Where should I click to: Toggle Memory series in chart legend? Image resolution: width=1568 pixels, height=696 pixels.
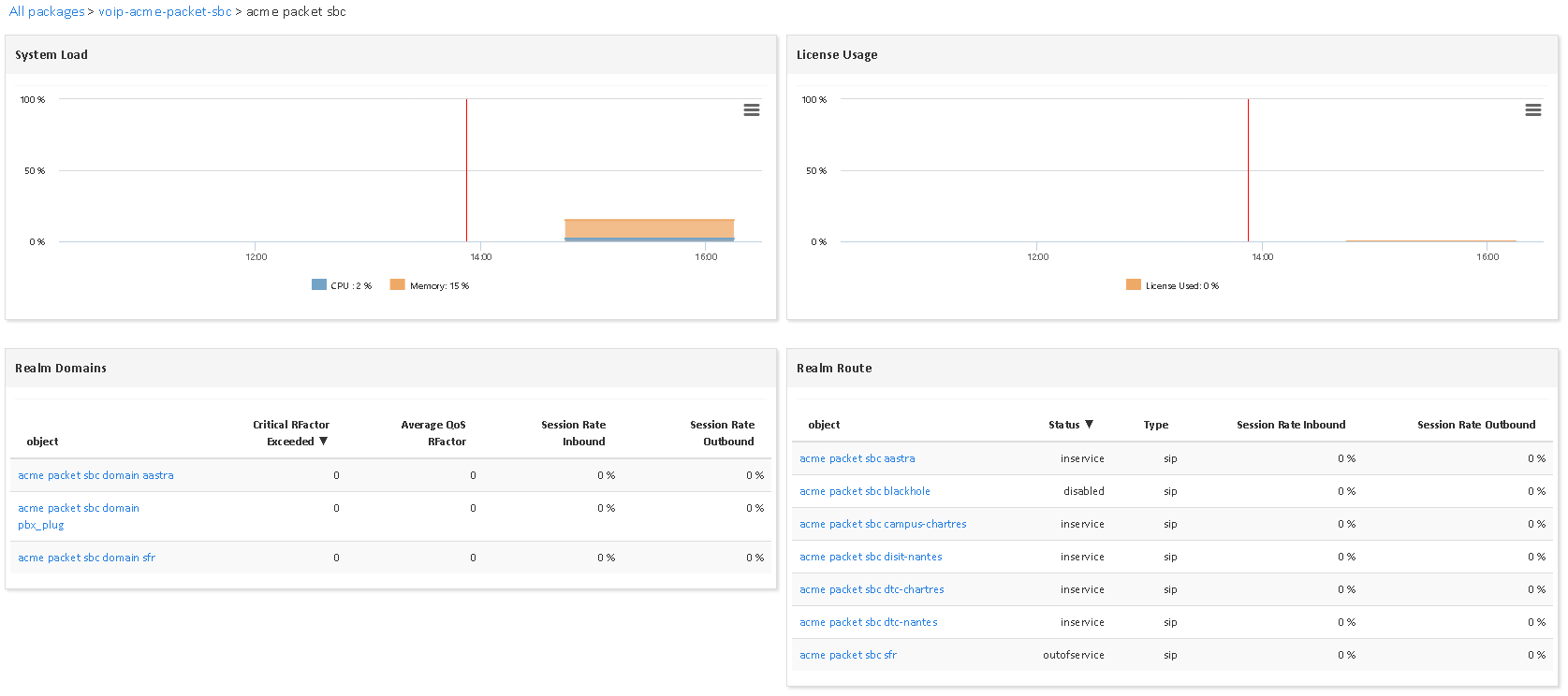pyautogui.click(x=430, y=285)
